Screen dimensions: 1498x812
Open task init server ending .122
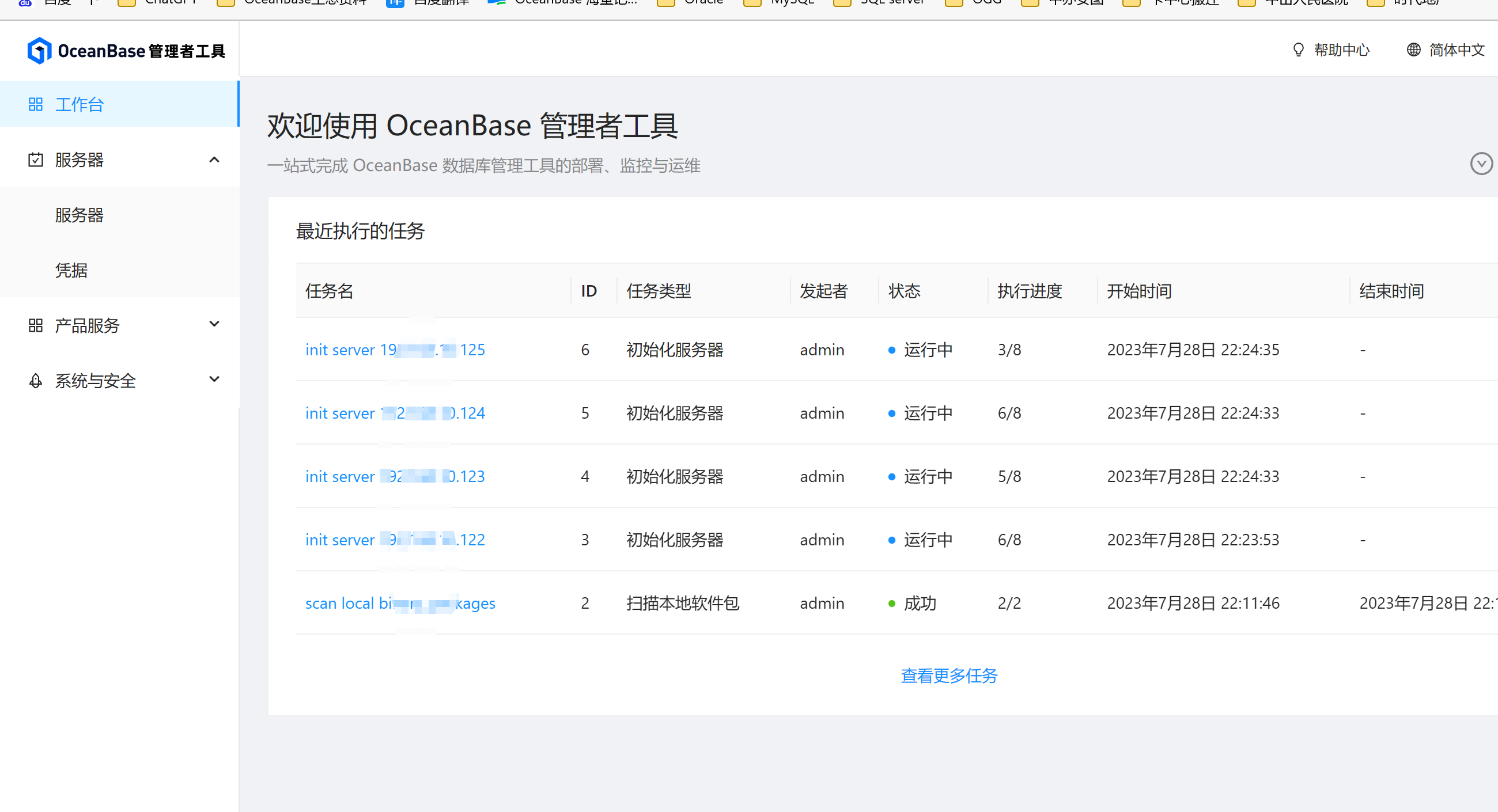395,540
